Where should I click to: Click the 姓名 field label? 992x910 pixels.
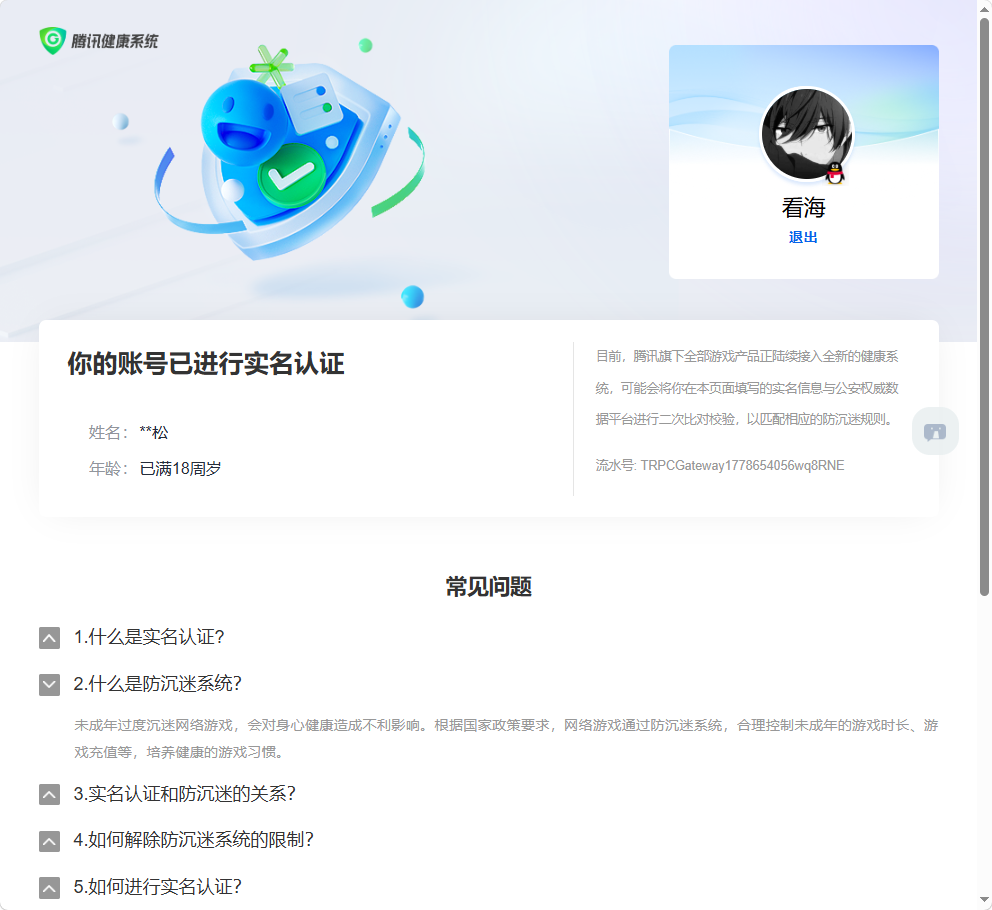coord(108,433)
